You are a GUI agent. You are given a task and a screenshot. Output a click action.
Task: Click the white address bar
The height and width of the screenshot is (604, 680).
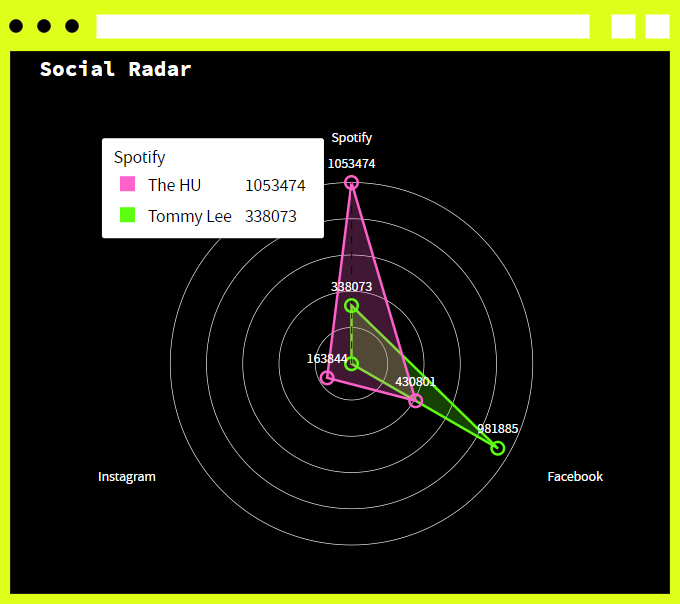point(343,26)
